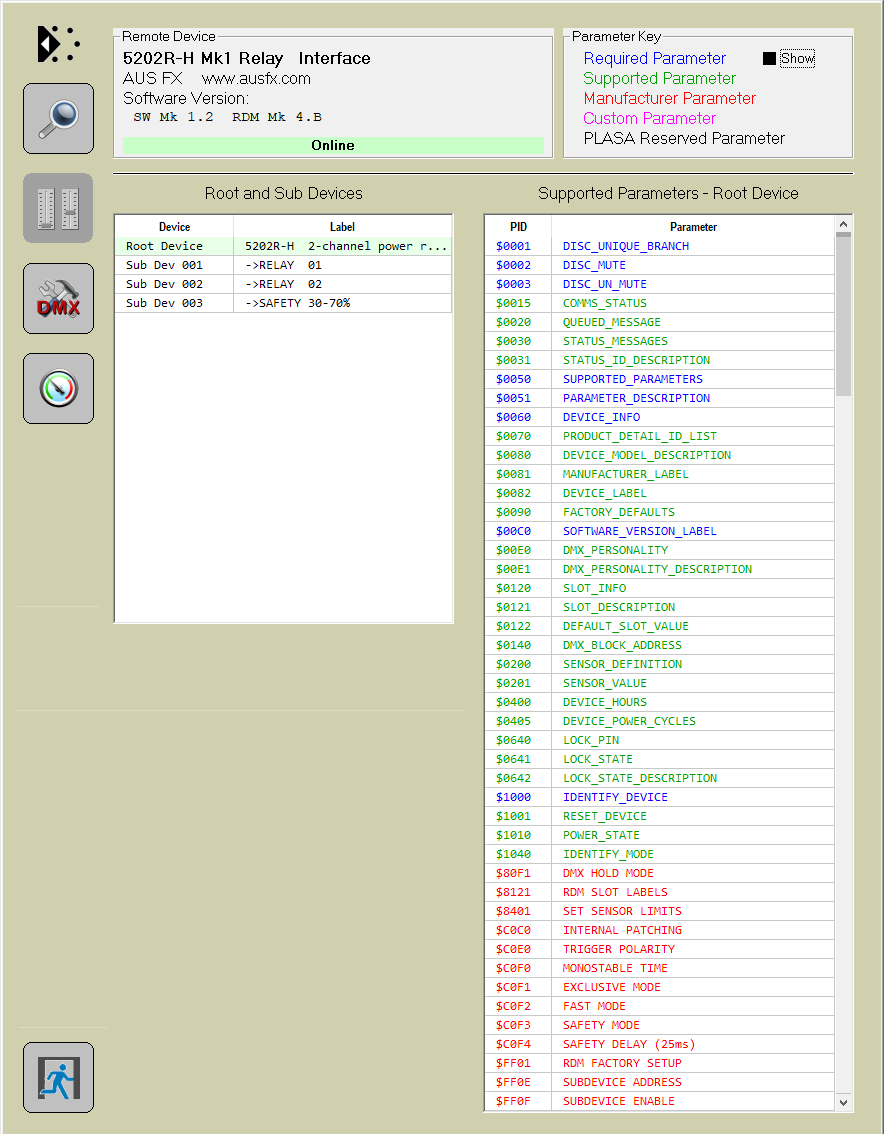Click the Label column header

342,227
